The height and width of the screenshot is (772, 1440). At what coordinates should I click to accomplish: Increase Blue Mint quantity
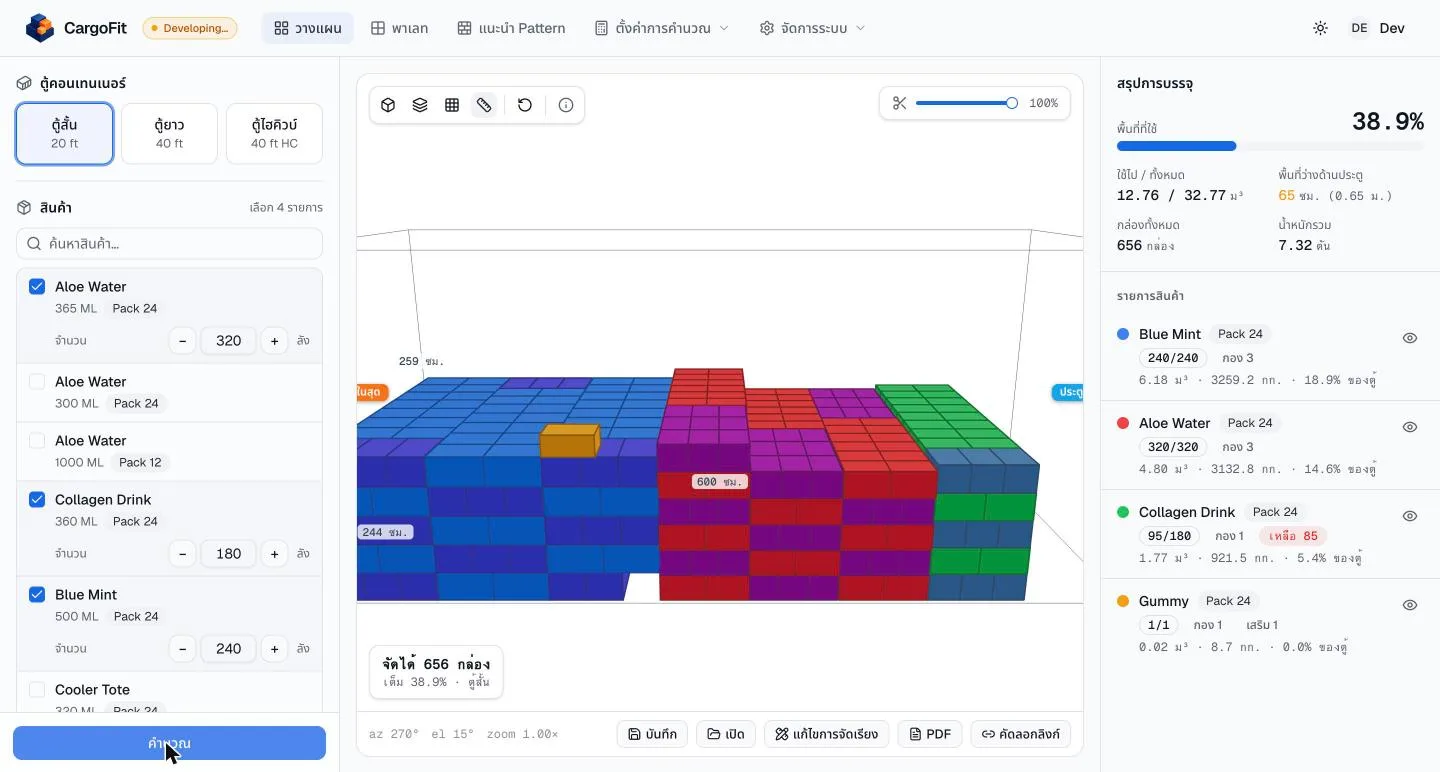[275, 649]
